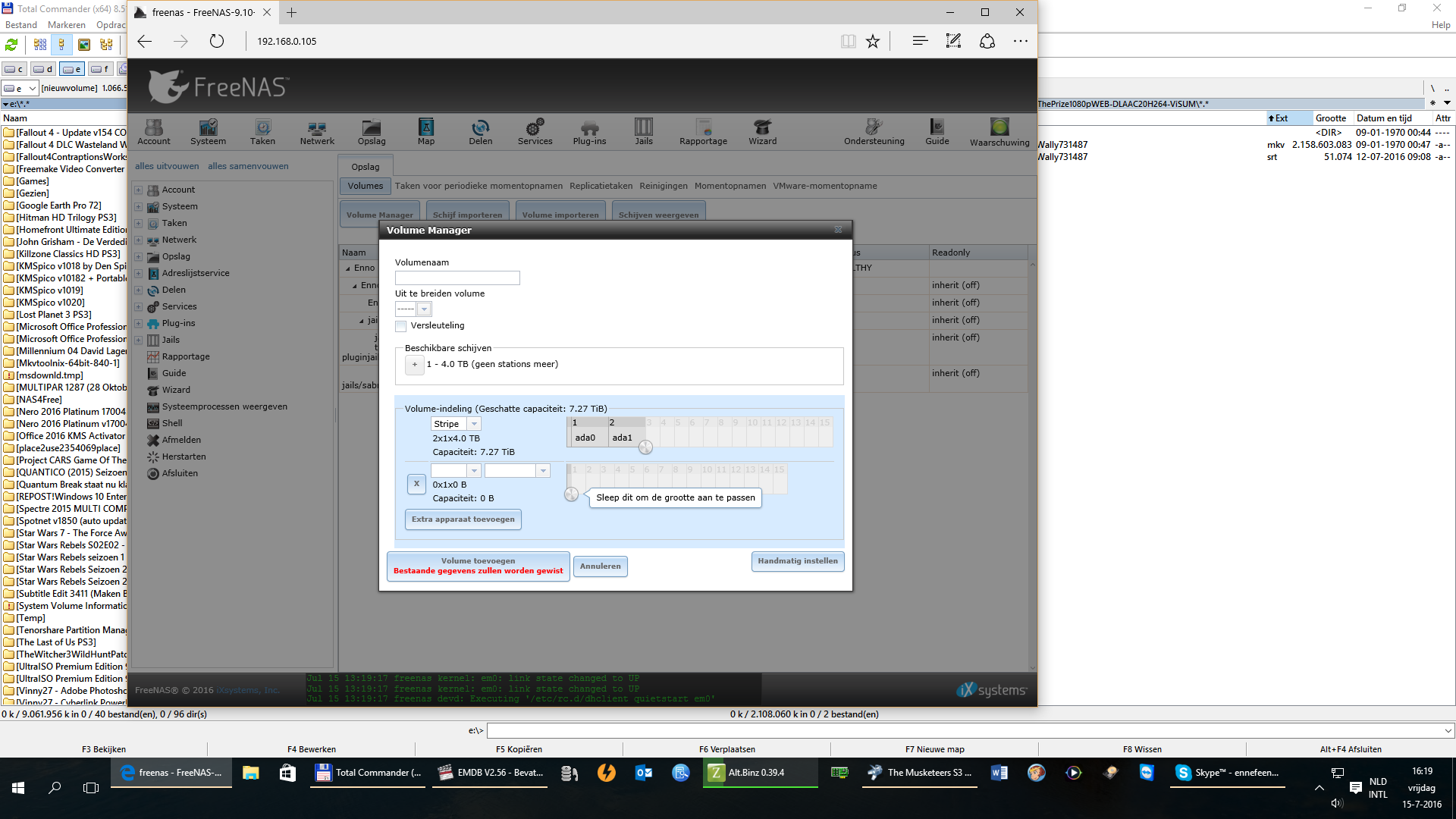This screenshot has width=1456, height=819.
Task: Open the Delen toolbar icon
Action: pos(481,131)
